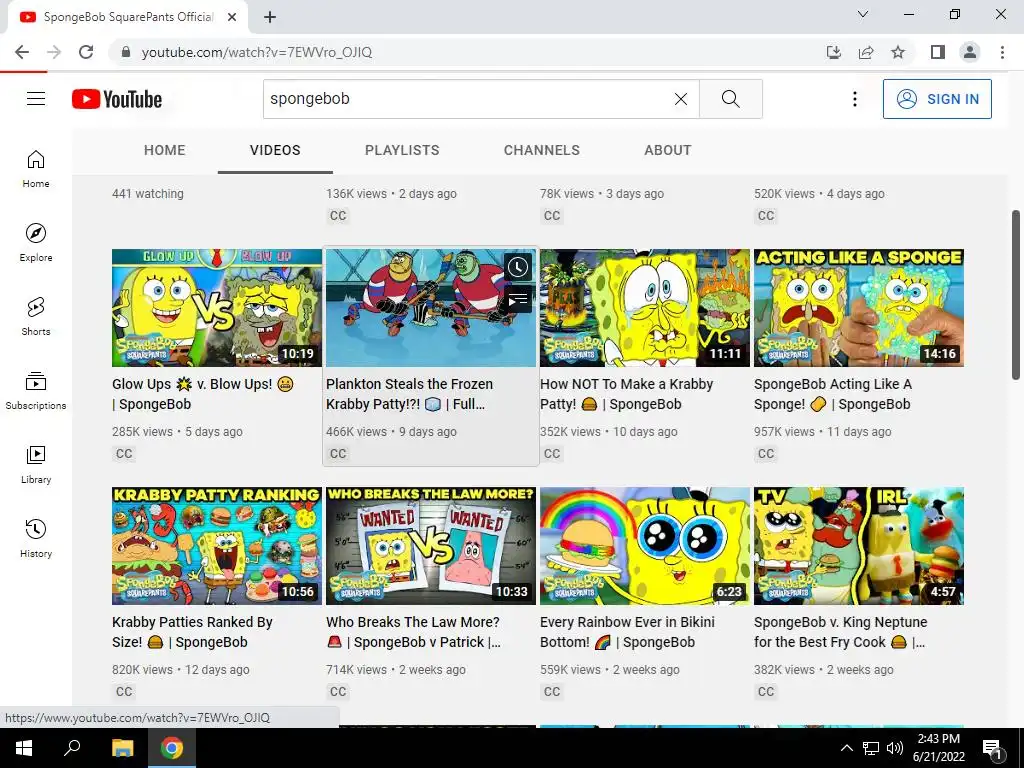Viewport: 1024px width, 768px height.
Task: Click Watch Later clock icon on Plankton thumbnail
Action: (518, 266)
